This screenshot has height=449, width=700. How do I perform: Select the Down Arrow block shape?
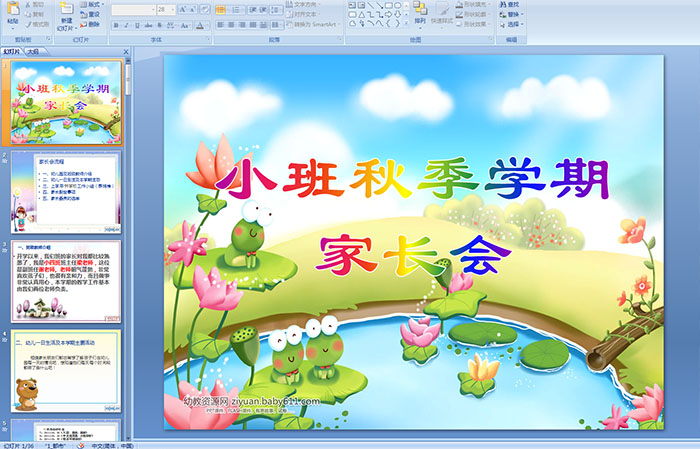tap(398, 15)
